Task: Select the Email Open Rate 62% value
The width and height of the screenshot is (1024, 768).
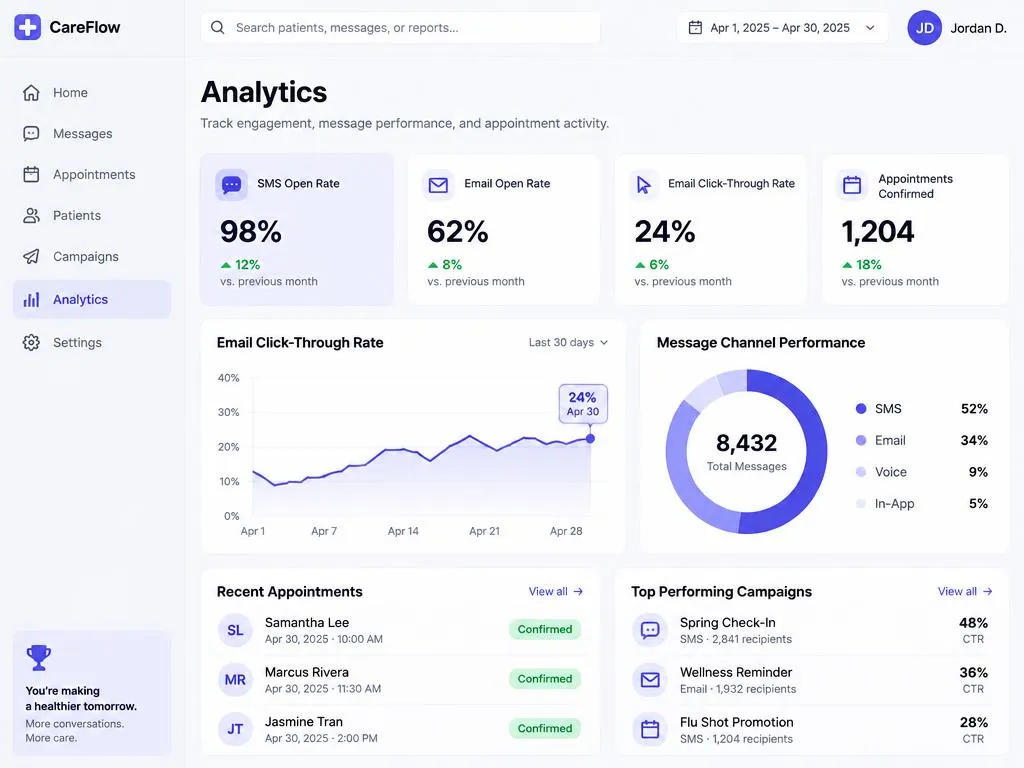Action: (458, 232)
